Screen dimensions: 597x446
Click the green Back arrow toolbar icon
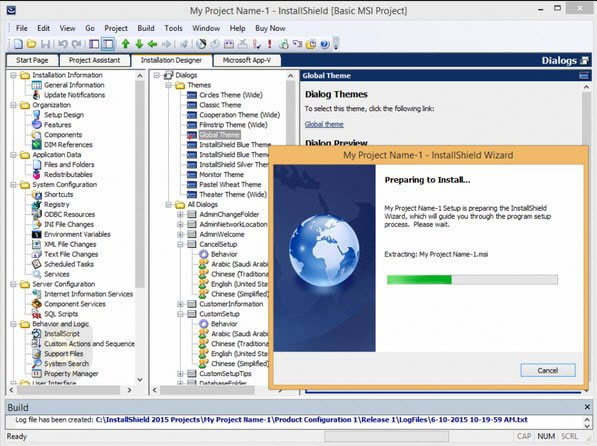[x=153, y=44]
